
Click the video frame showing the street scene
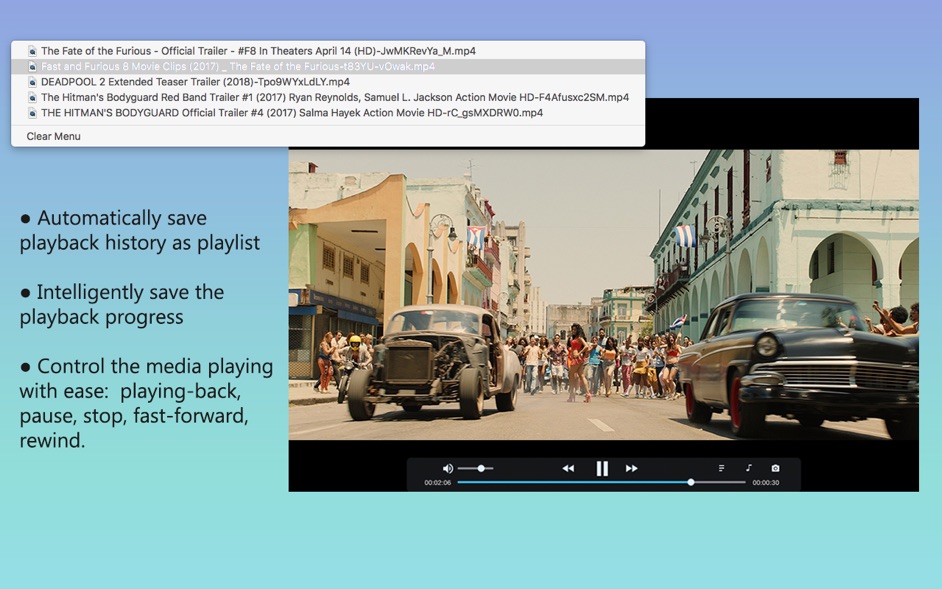coord(603,294)
